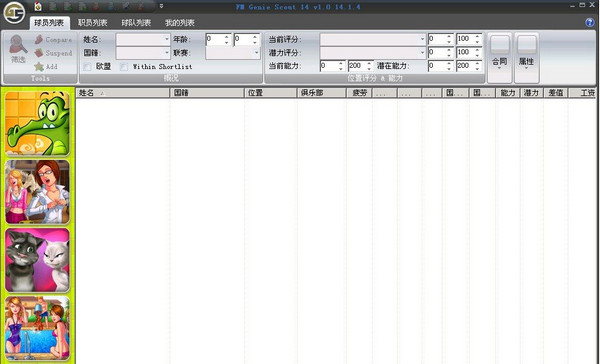
Task: Switch to the 球队列表 tab
Action: [x=136, y=23]
